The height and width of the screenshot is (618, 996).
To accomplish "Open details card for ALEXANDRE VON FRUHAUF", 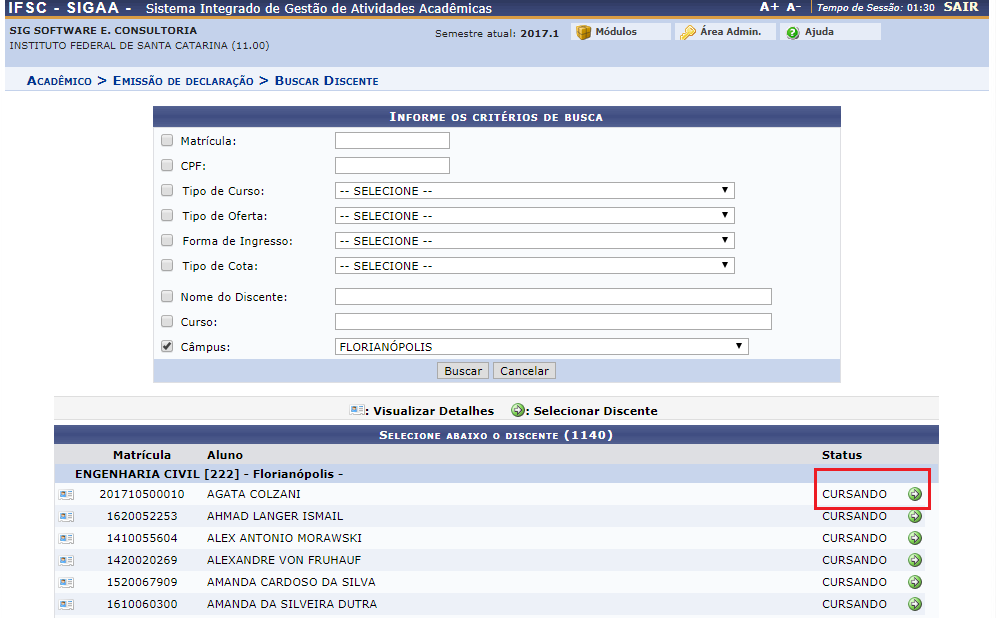I will (66, 560).
